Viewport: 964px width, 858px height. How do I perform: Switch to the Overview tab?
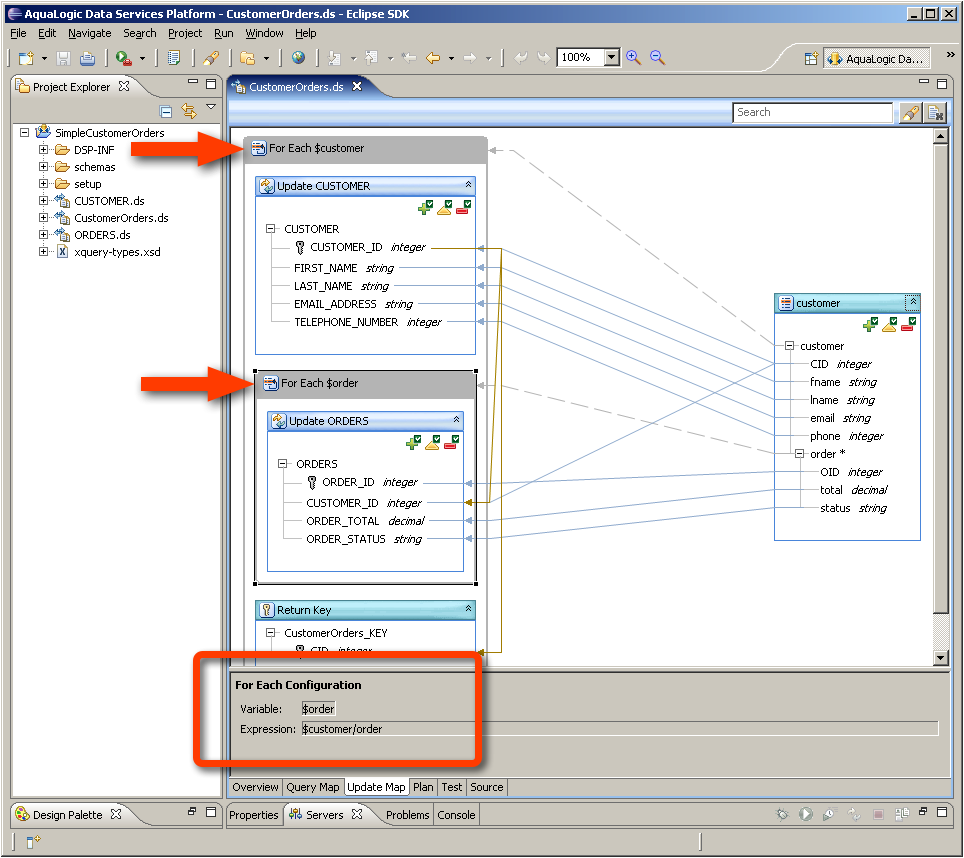click(255, 787)
